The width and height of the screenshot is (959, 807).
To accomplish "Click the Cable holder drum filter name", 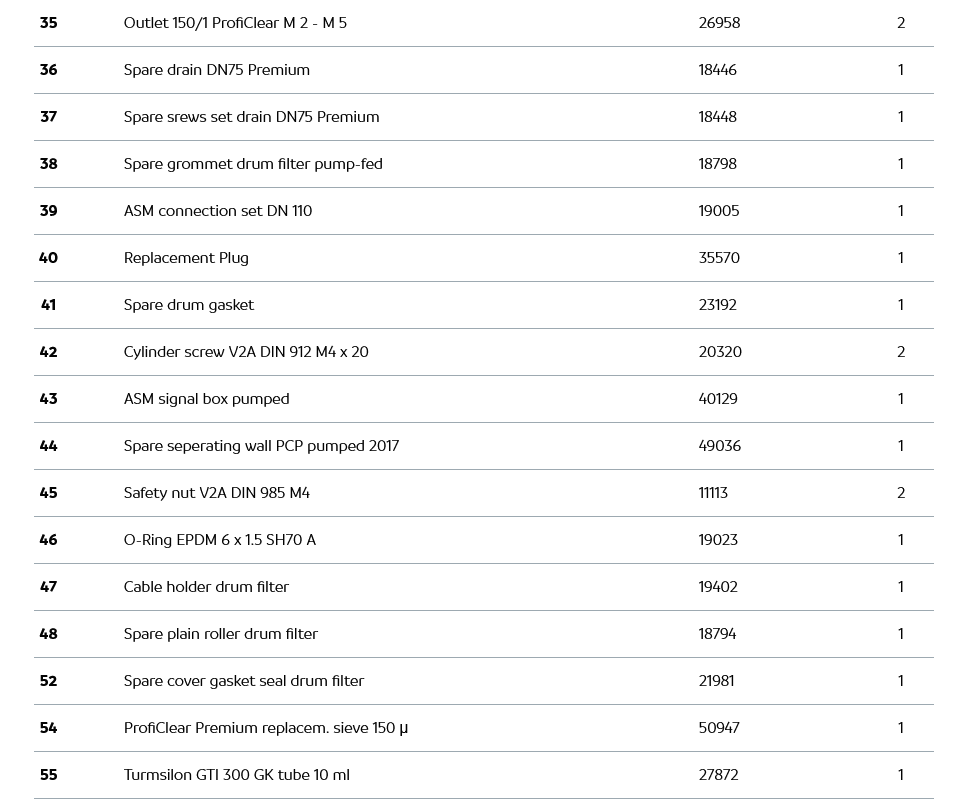I will [206, 587].
